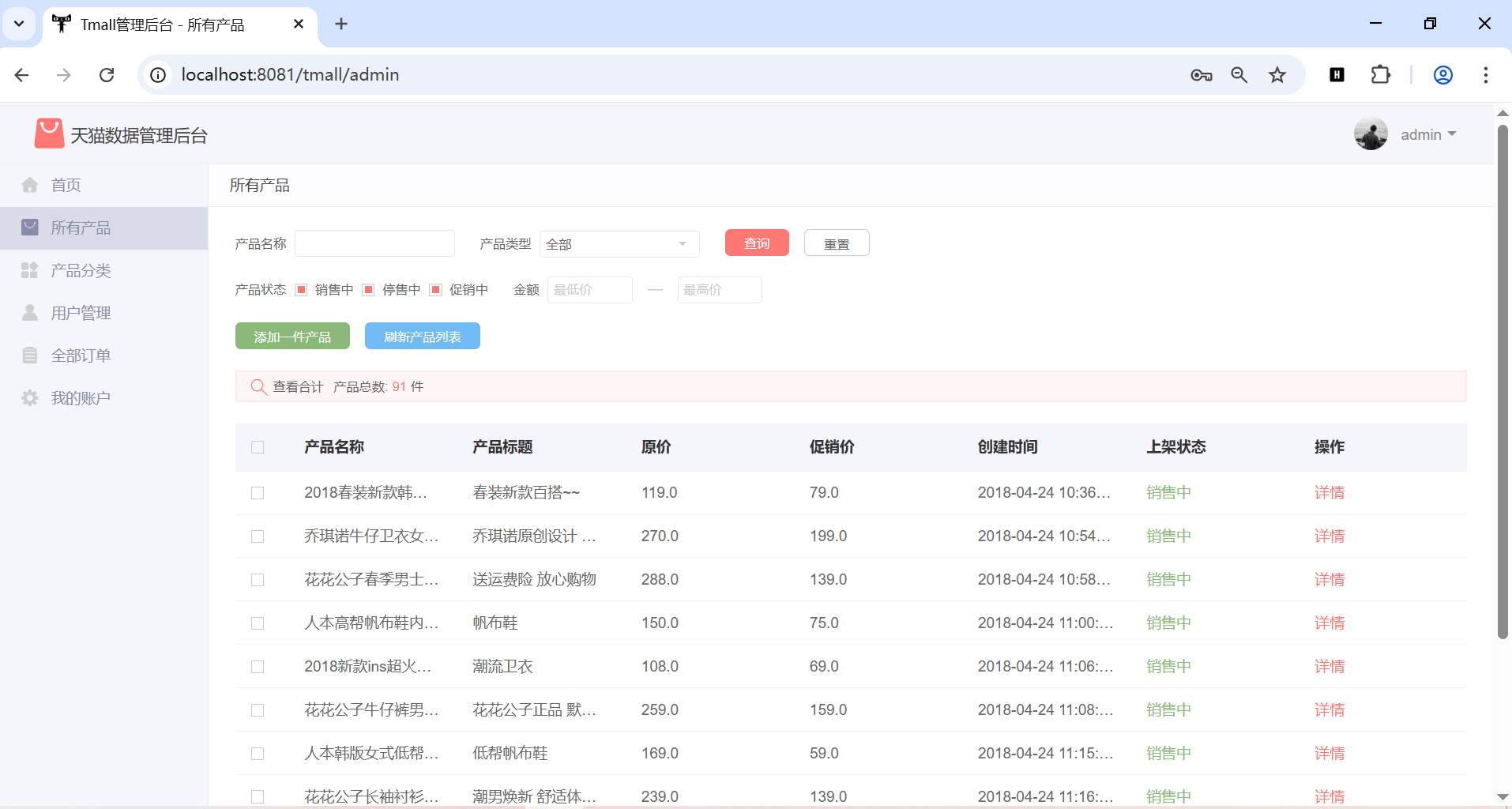The height and width of the screenshot is (809, 1512).
Task: Click the 产品名称 search input field
Action: 374,243
